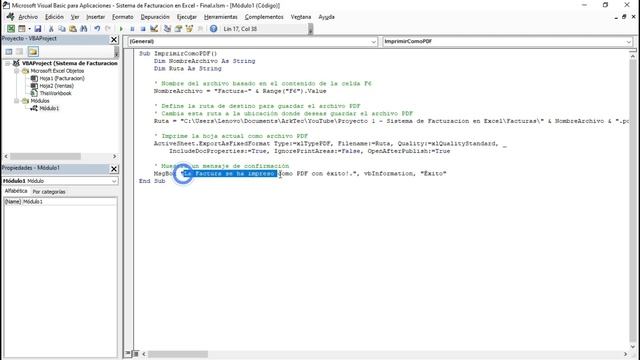Undo the last action with the arrow icon
The image size is (640, 360).
(97, 29)
